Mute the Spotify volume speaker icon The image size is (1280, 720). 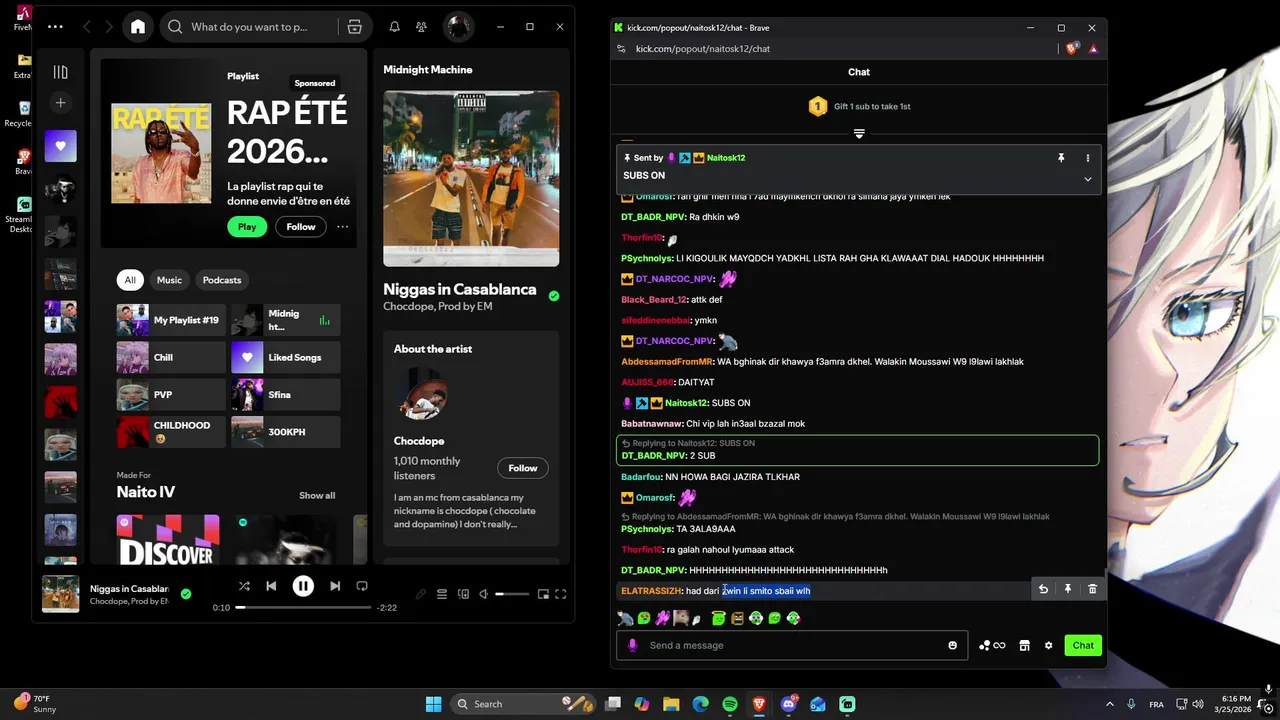(484, 594)
